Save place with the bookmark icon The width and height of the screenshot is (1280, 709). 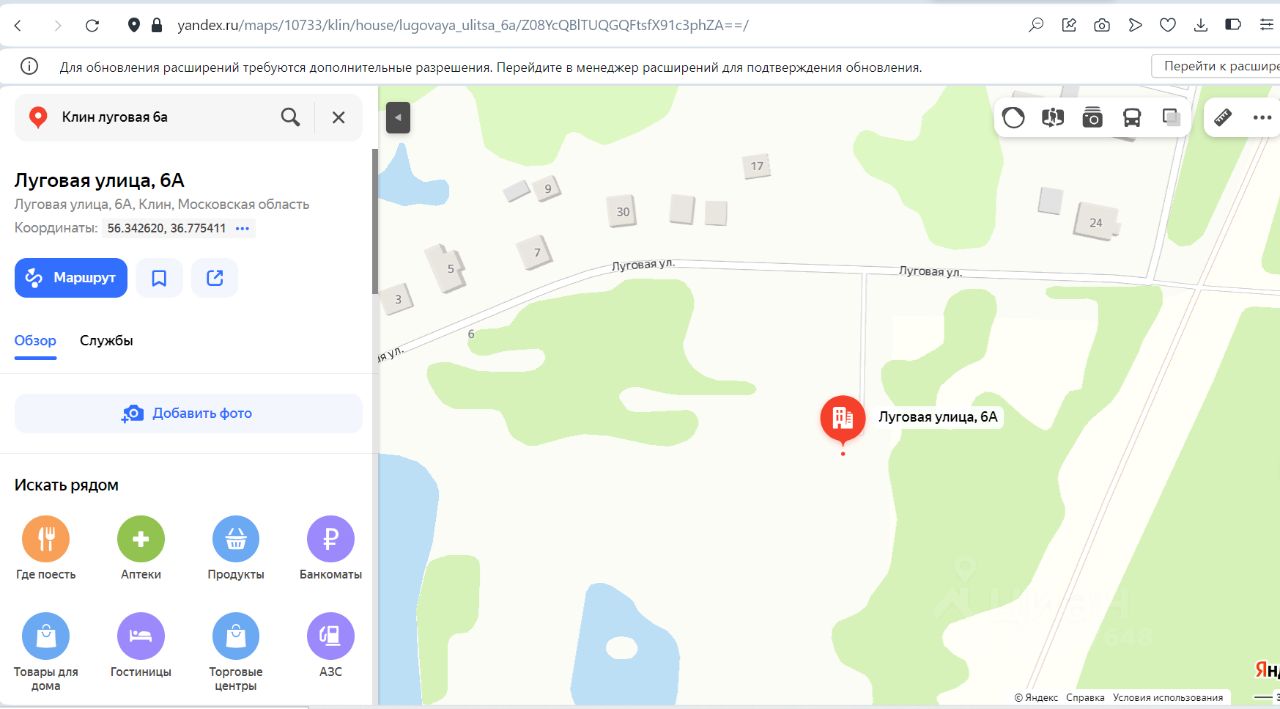click(x=159, y=278)
